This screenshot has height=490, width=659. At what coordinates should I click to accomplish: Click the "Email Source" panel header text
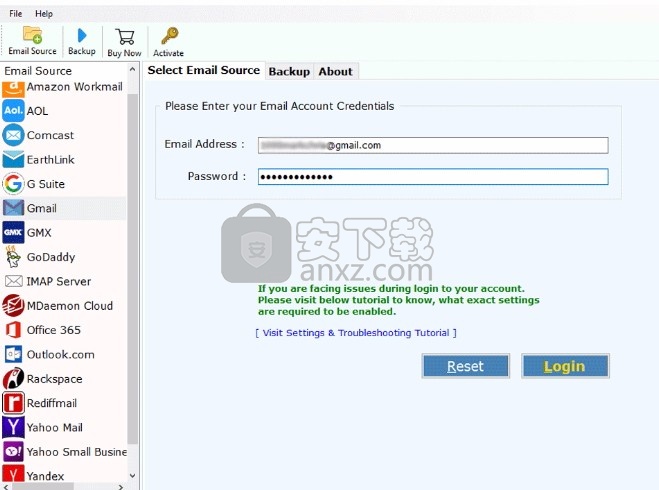pyautogui.click(x=38, y=71)
